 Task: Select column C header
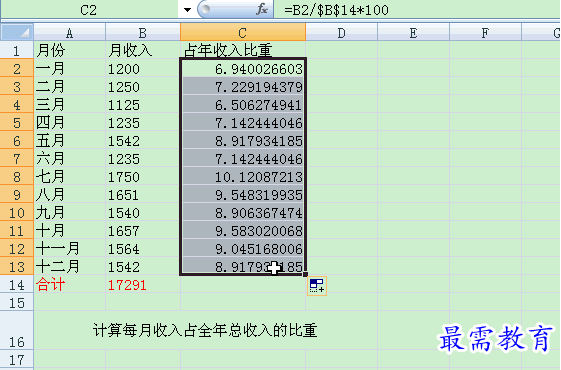click(243, 33)
